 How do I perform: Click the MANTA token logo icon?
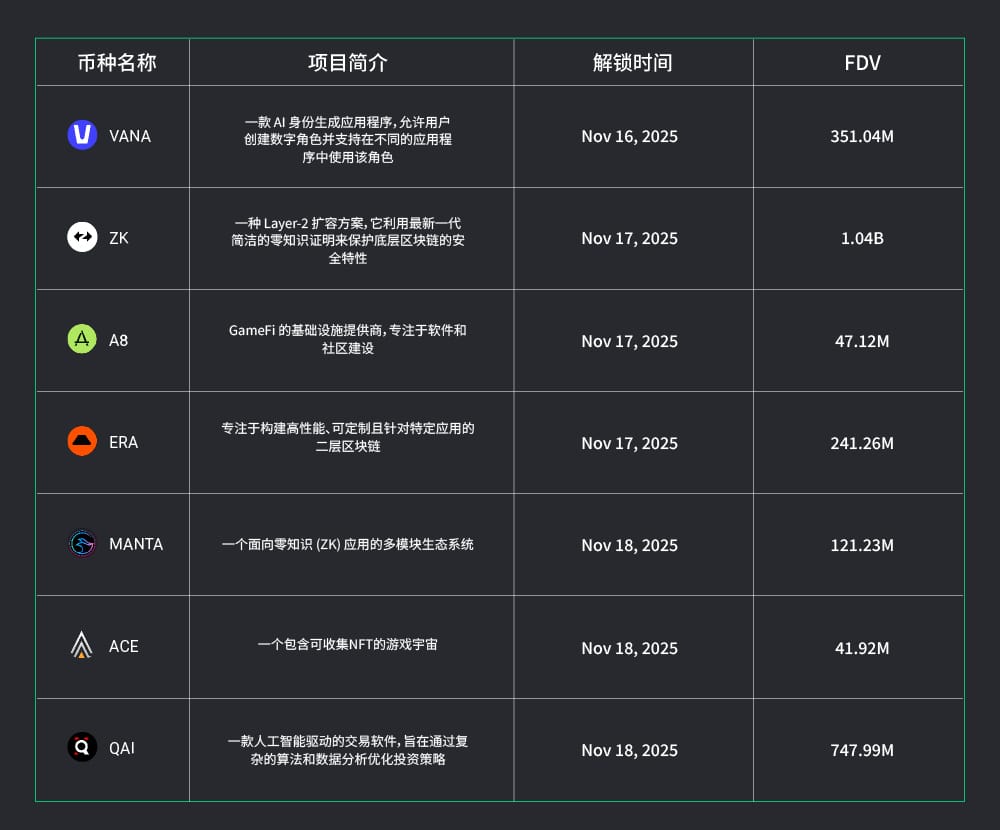coord(82,544)
